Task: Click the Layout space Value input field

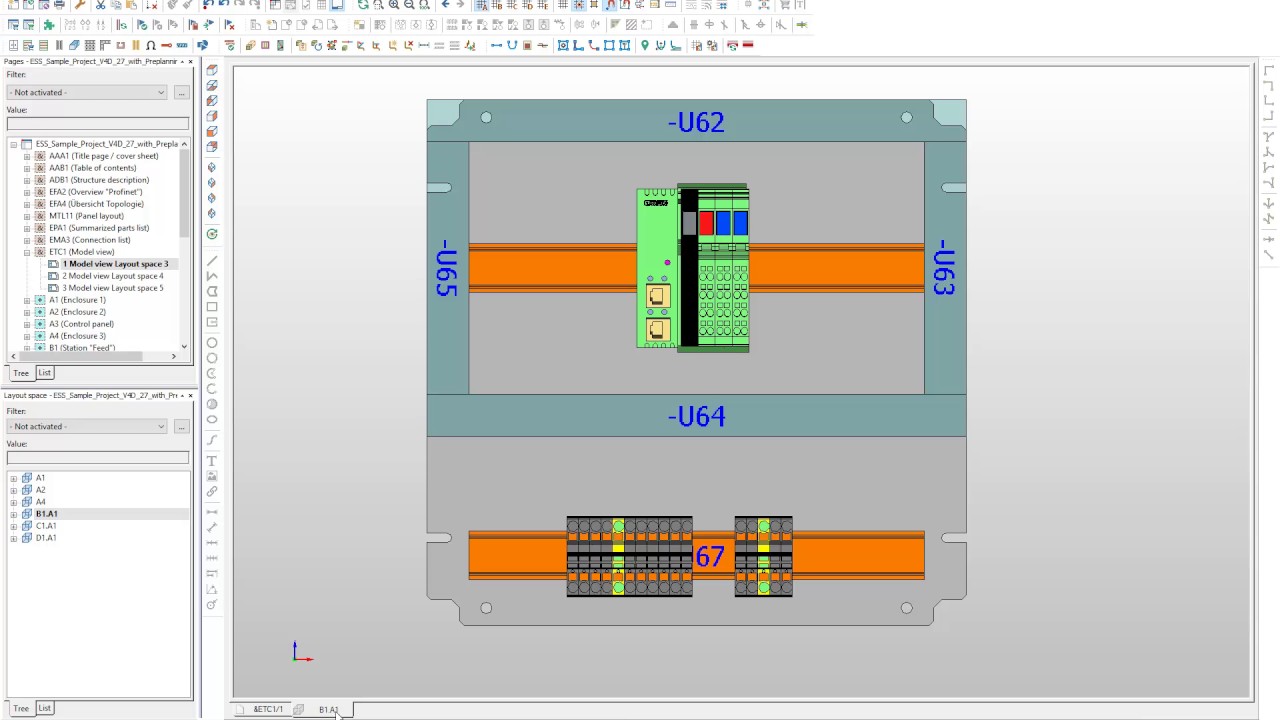Action: (97, 458)
